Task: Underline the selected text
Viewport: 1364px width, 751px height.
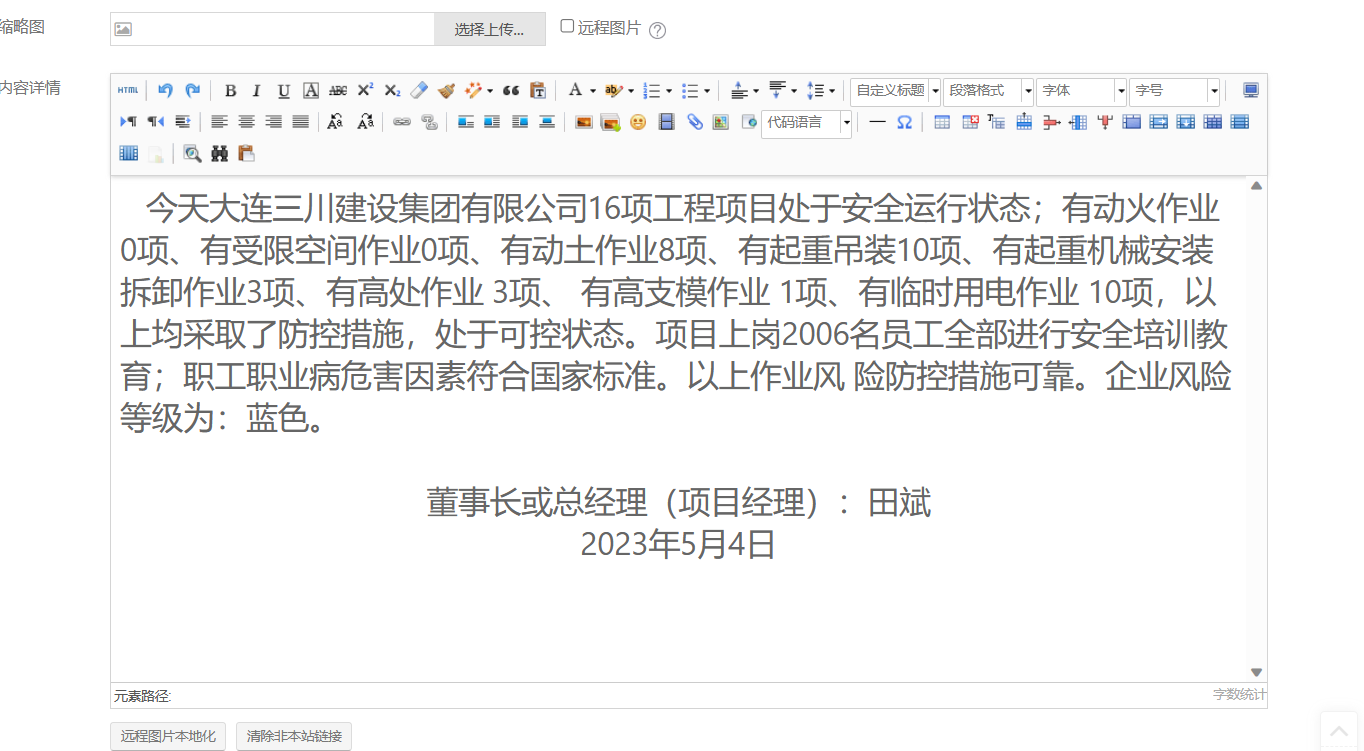Action: coord(284,91)
